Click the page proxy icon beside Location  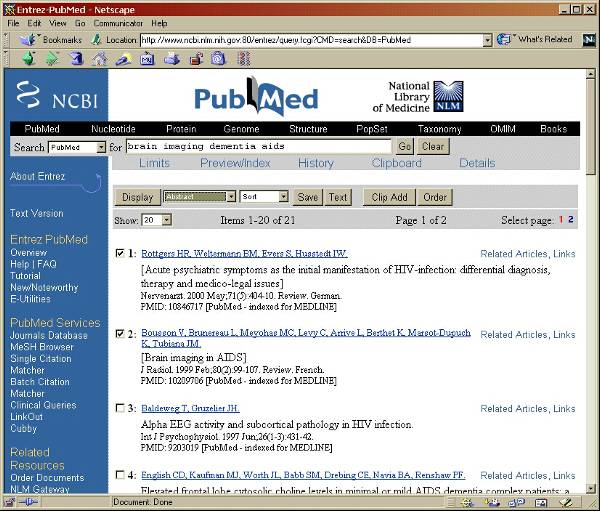96,39
